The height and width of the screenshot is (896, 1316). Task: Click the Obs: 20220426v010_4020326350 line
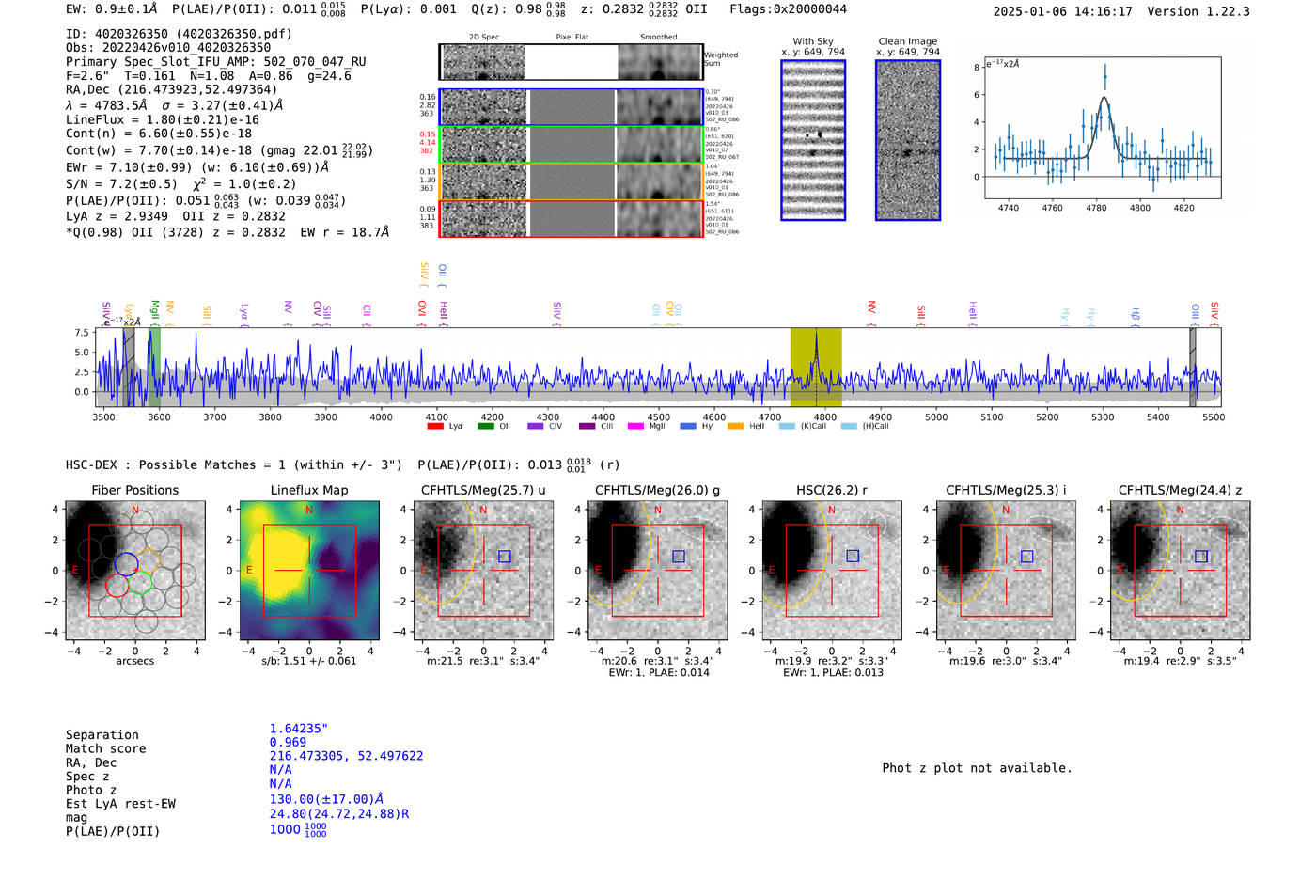168,47
